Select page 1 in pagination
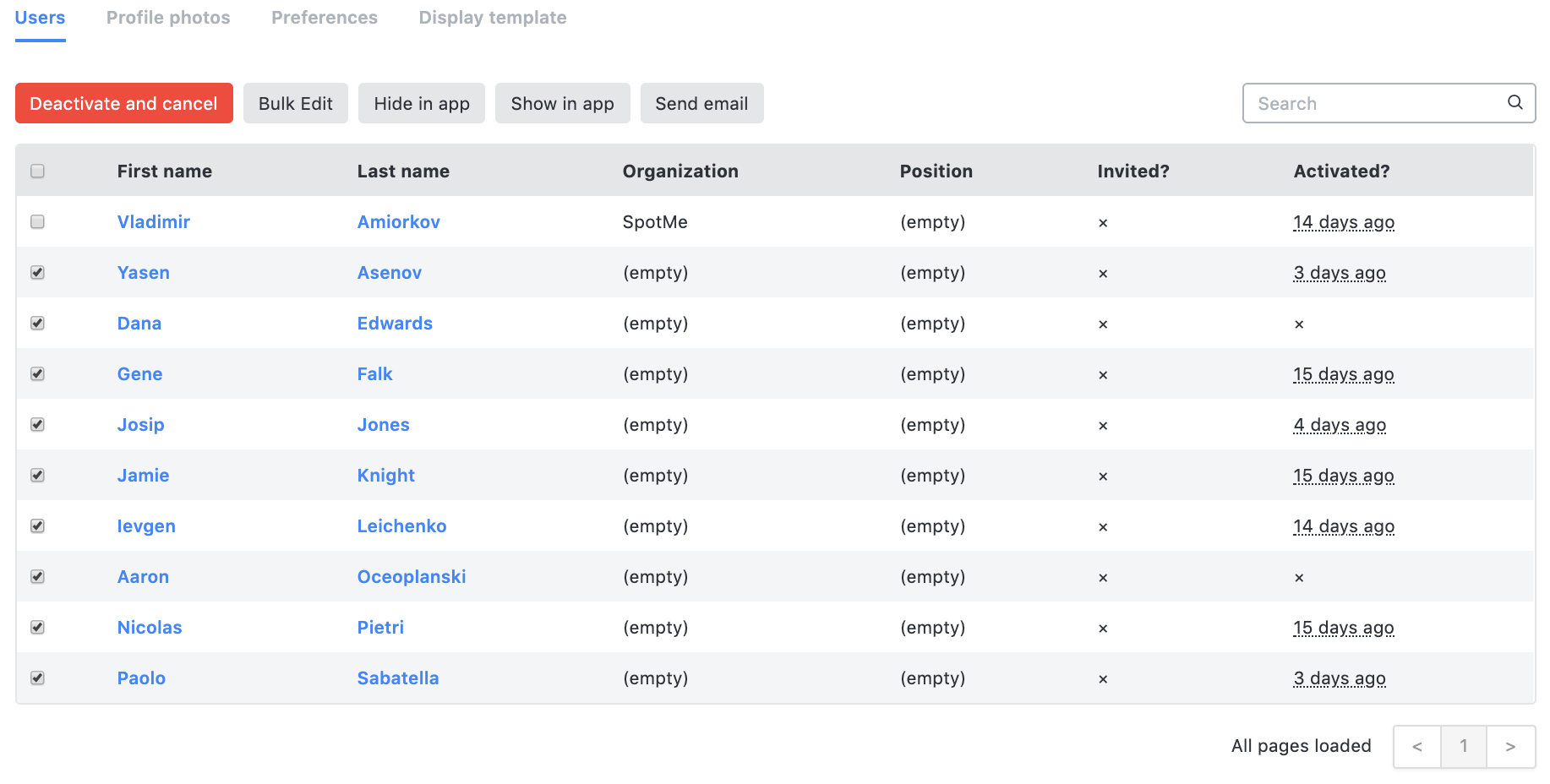Screen dimensions: 1550x784 click(1464, 747)
